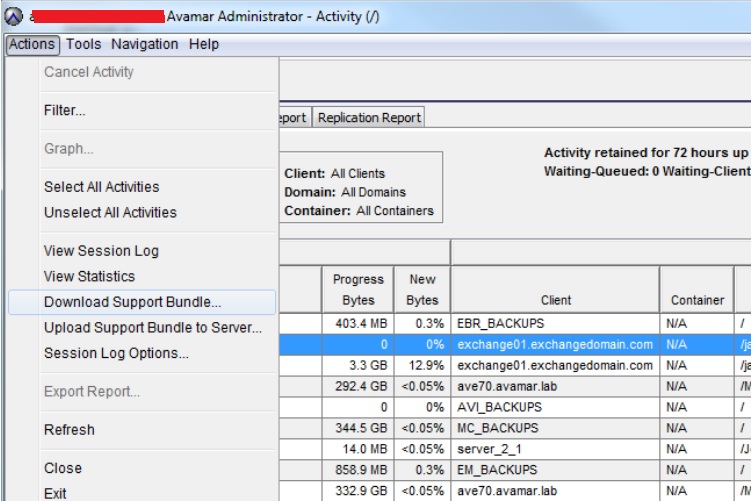Screen dimensions: 755x501
Task: Open the Tools menu
Action: [x=83, y=44]
